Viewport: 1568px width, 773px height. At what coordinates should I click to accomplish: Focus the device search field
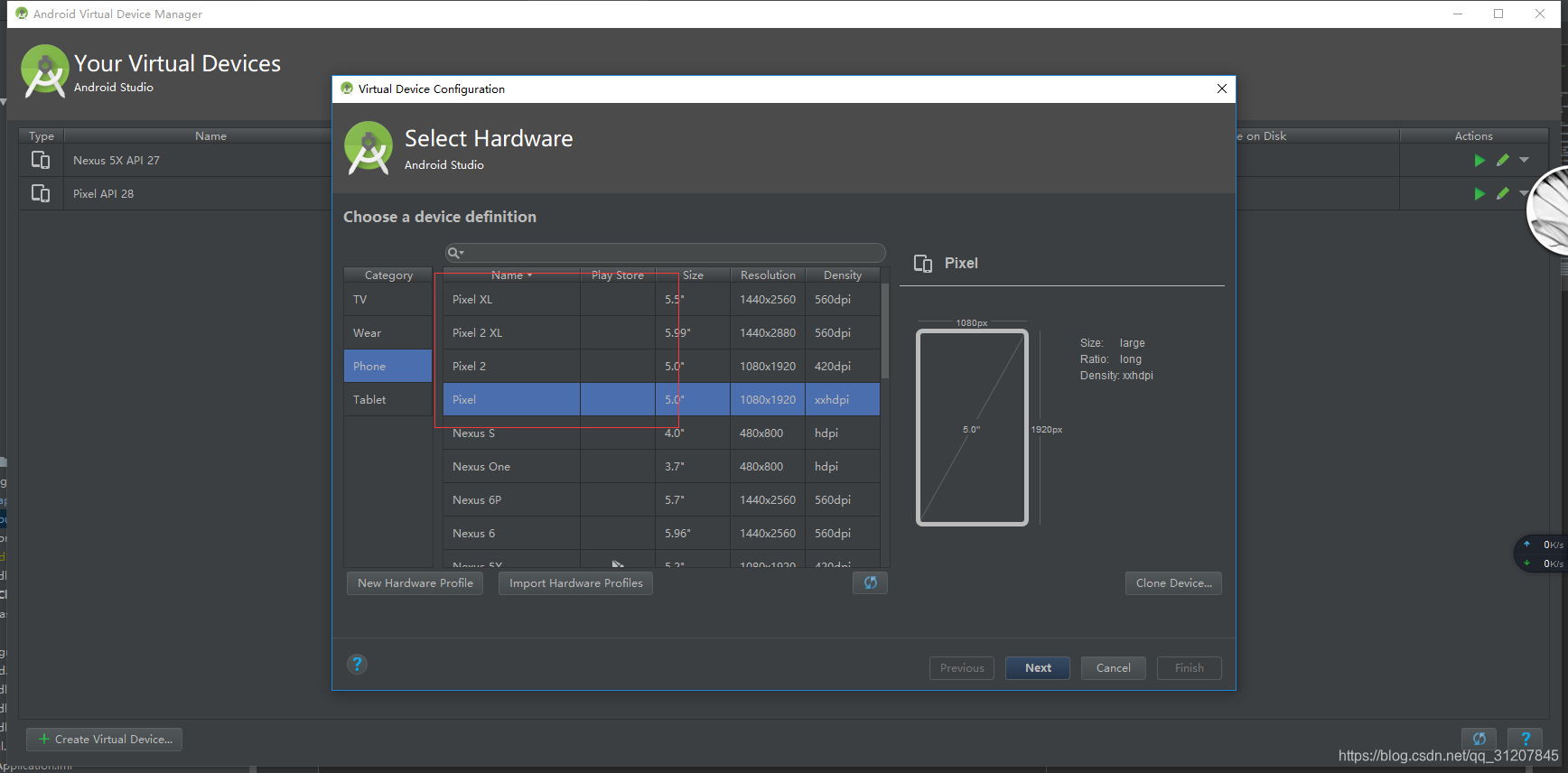coord(665,253)
